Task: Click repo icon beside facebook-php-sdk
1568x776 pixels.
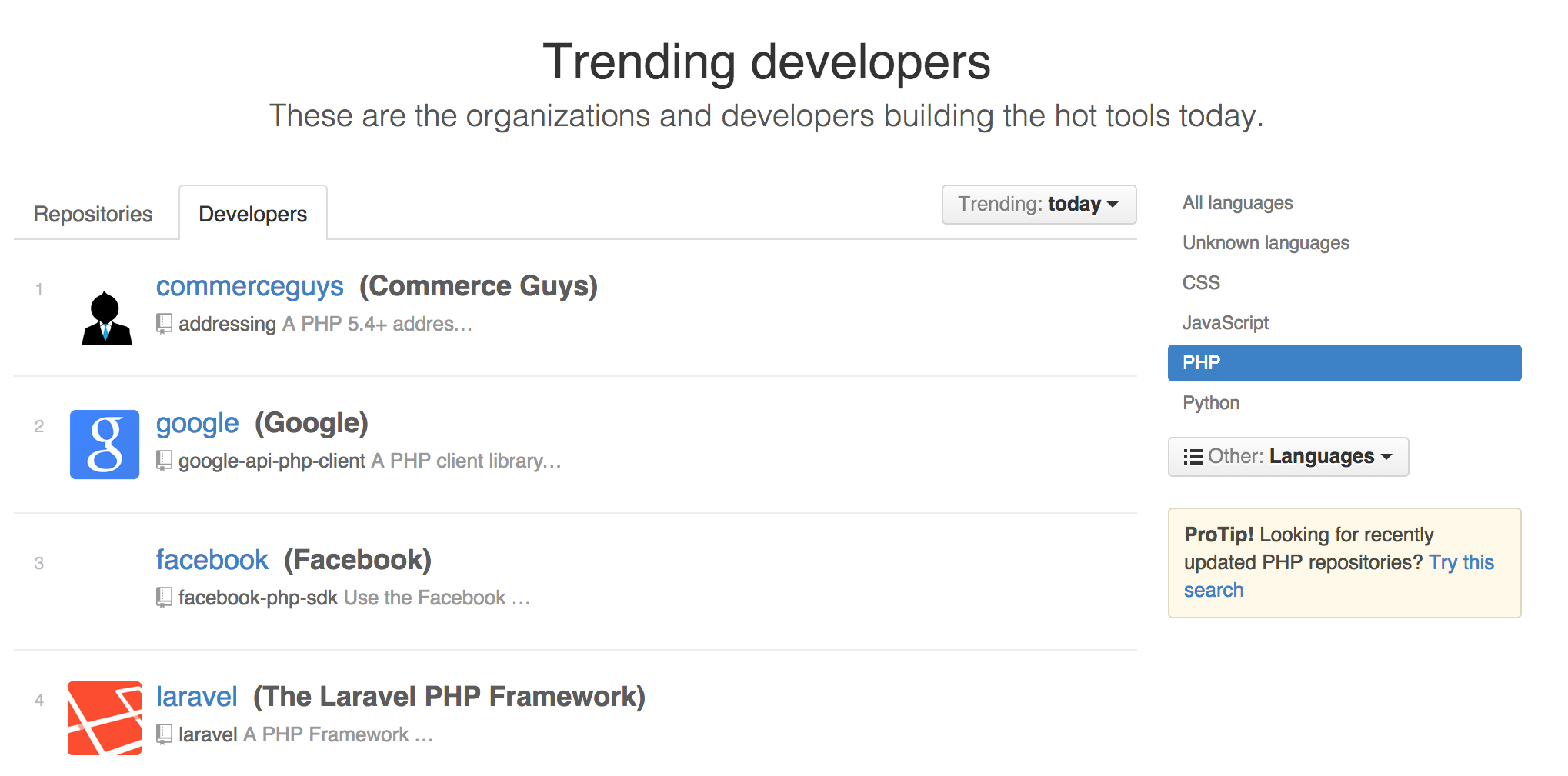Action: 164,598
